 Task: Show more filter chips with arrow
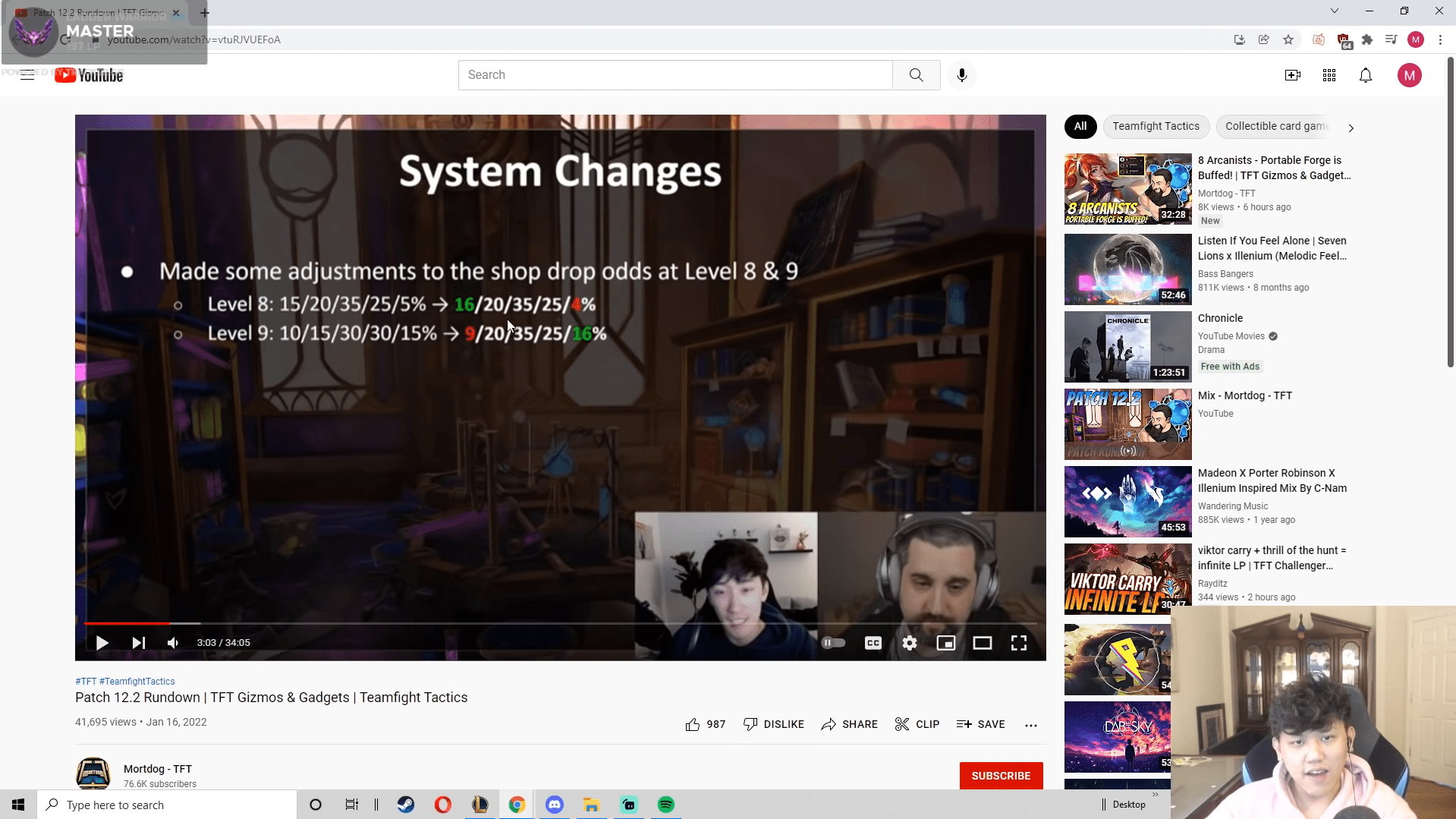1351,128
